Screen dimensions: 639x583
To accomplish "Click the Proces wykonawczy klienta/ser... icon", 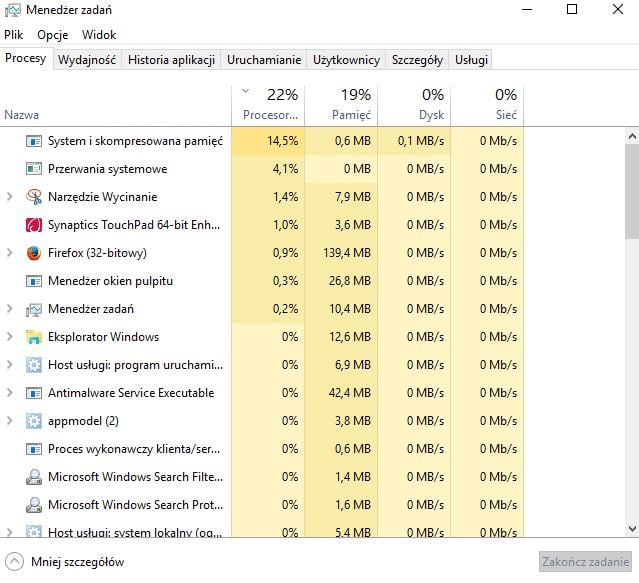I will click(x=33, y=449).
